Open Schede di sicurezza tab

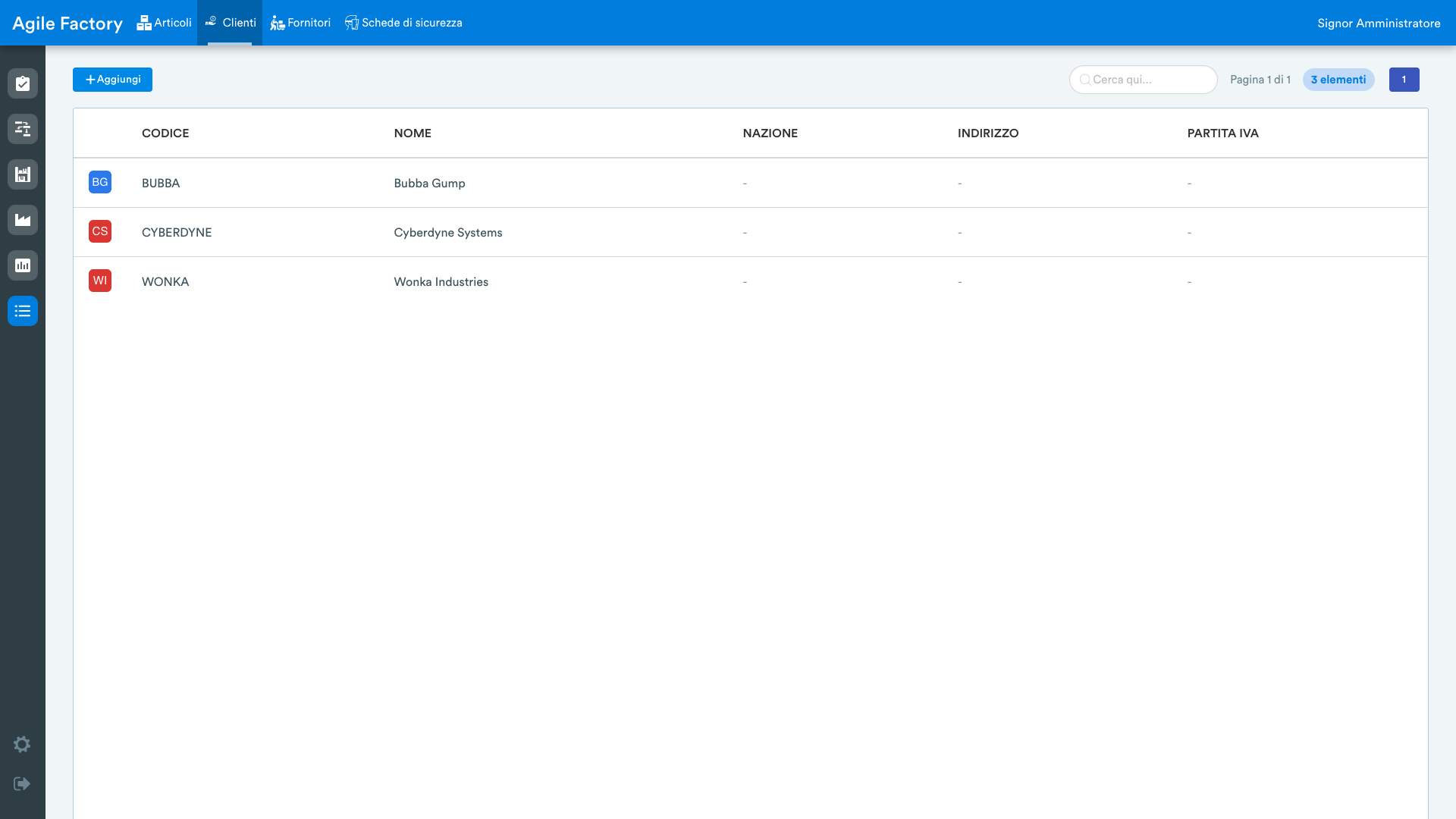coord(403,23)
